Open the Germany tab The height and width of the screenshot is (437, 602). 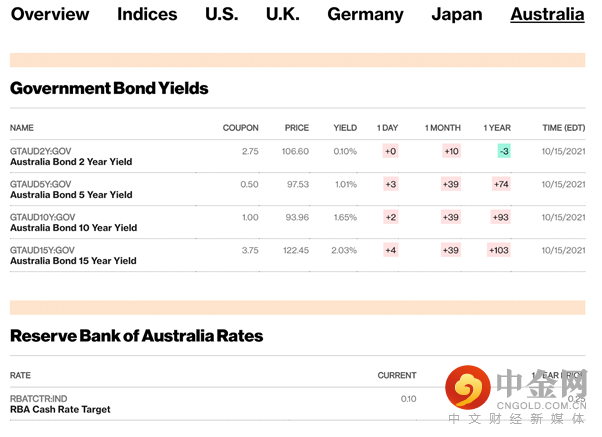coord(365,14)
